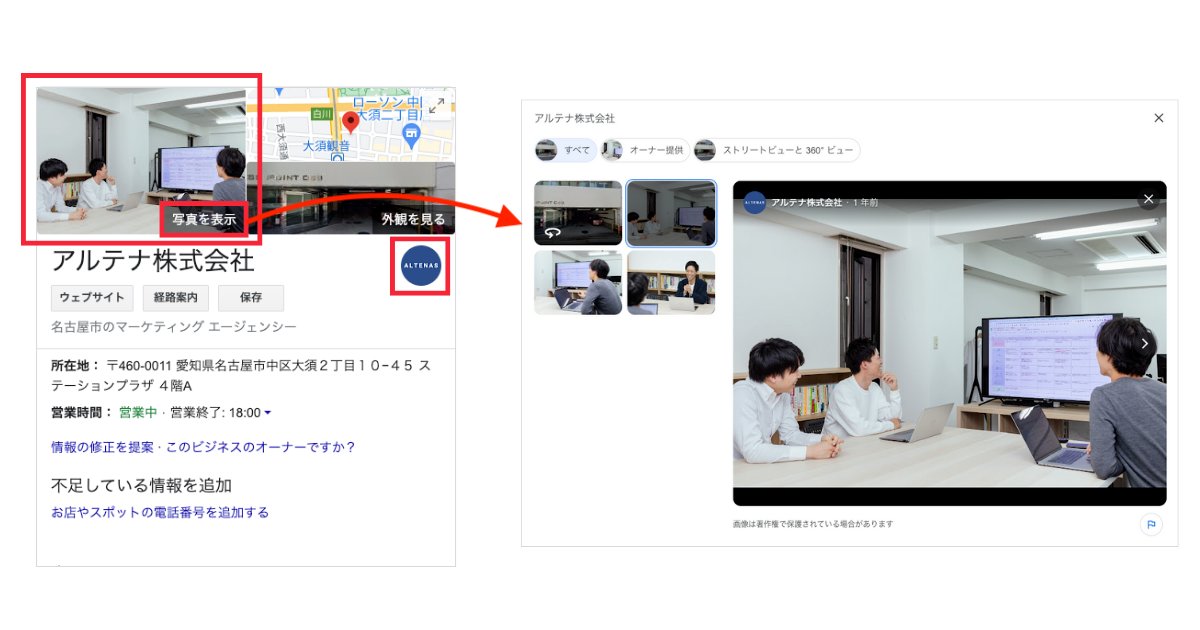Go to next photo with arrow

[x=1145, y=343]
